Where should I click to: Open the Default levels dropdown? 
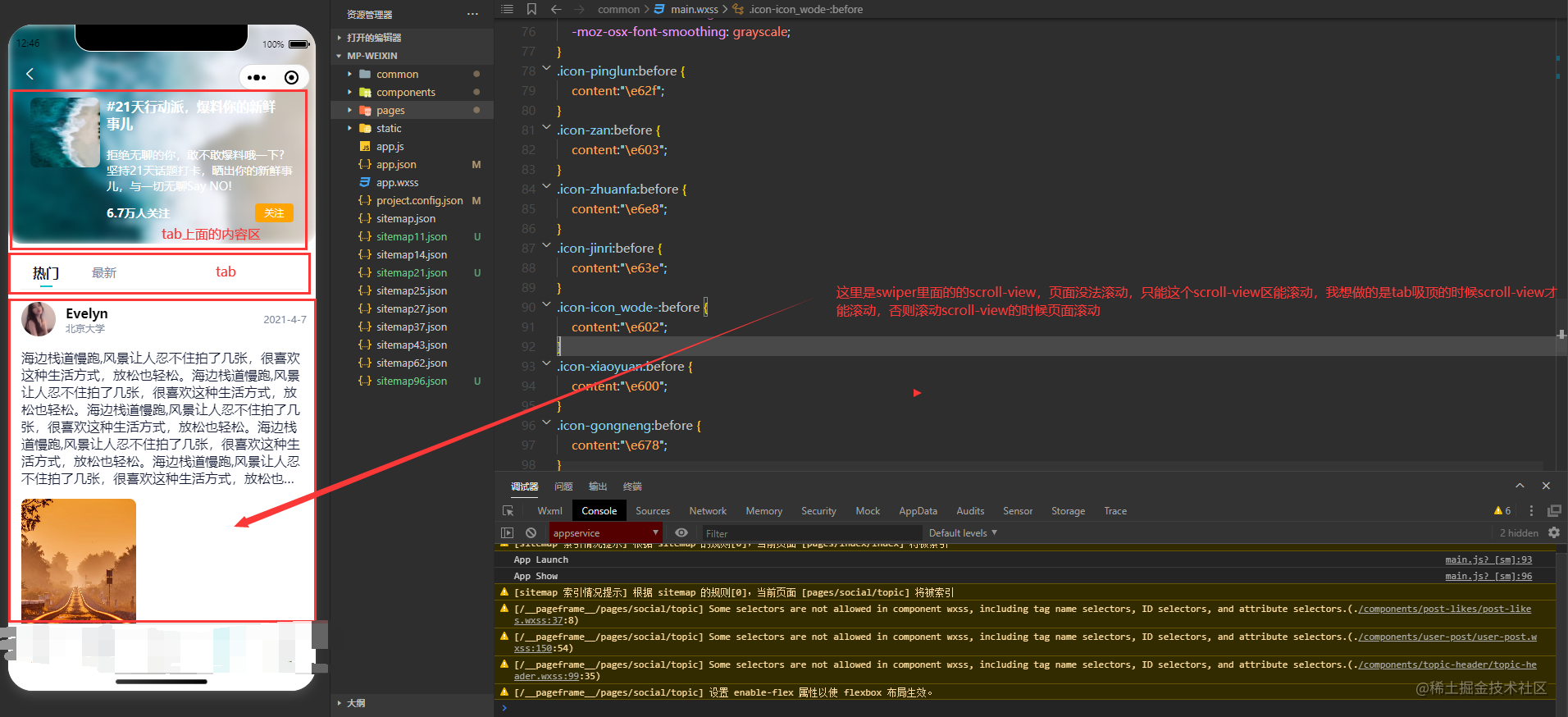tap(963, 532)
